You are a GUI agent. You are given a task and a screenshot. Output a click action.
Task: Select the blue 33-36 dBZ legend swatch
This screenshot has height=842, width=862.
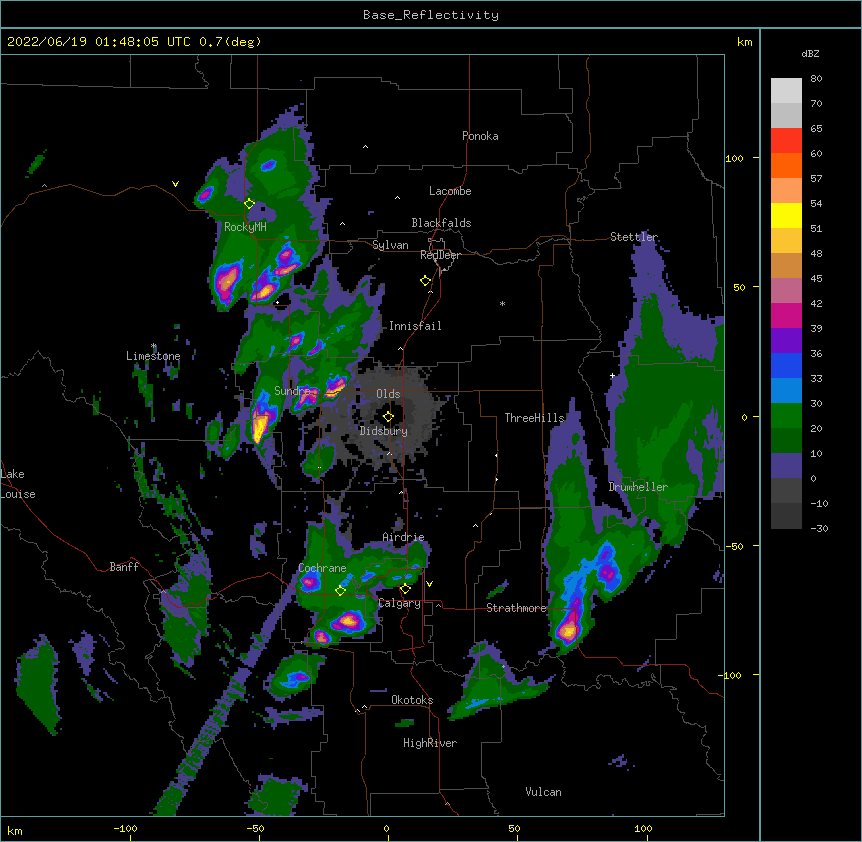(x=786, y=366)
